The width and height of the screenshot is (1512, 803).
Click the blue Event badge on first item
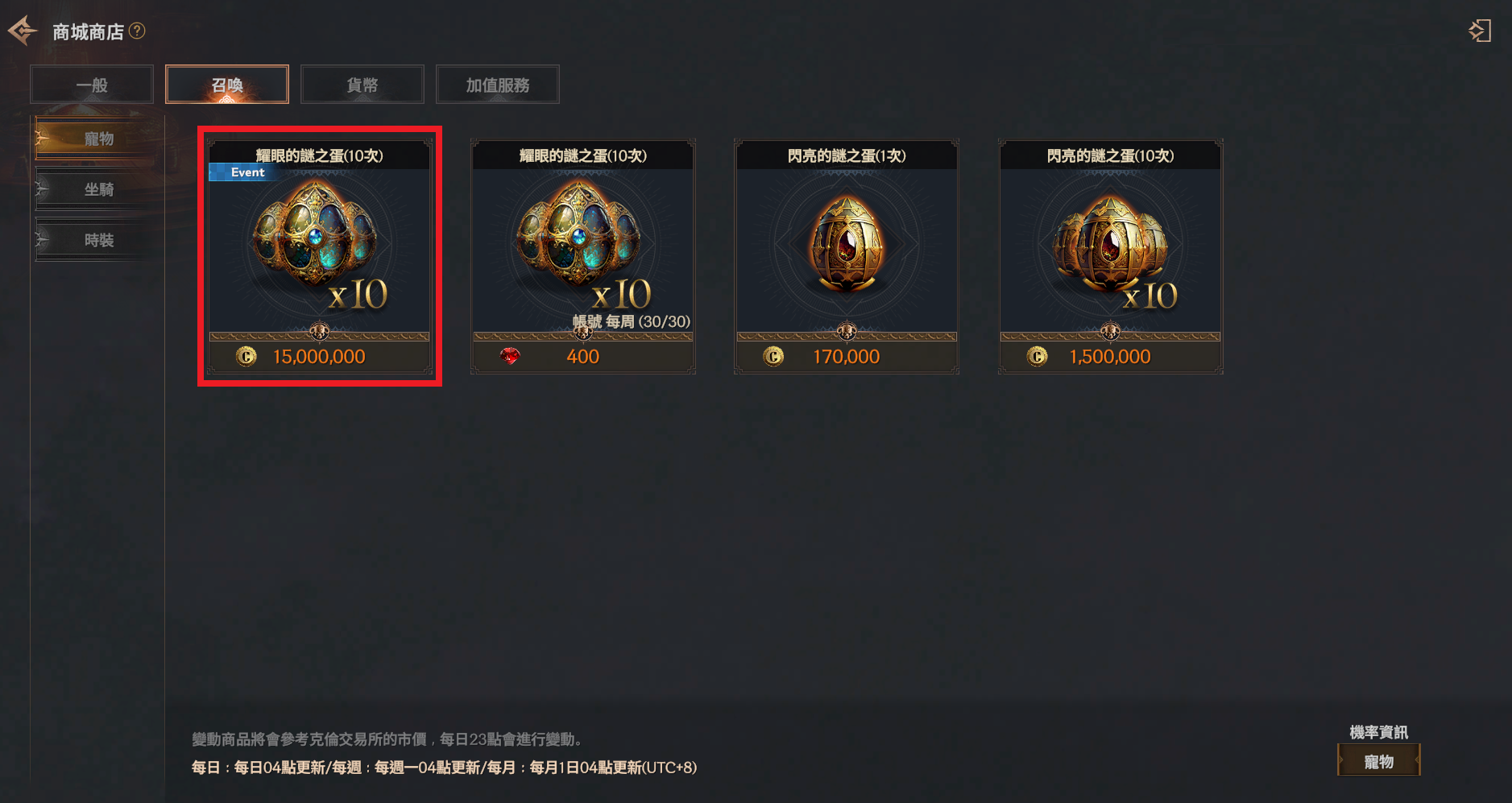click(245, 172)
